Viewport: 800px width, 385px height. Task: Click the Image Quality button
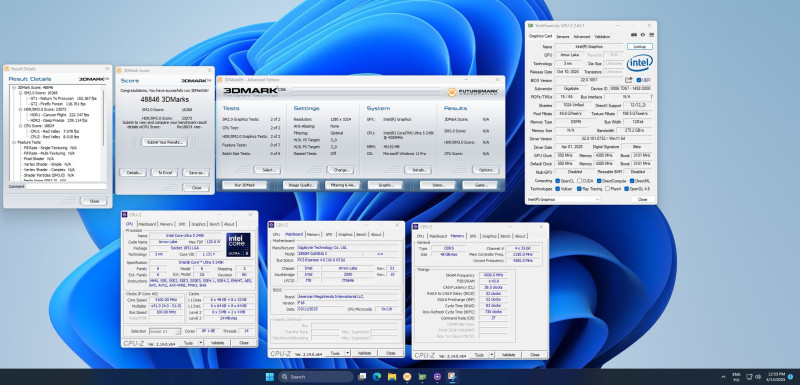[x=301, y=185]
